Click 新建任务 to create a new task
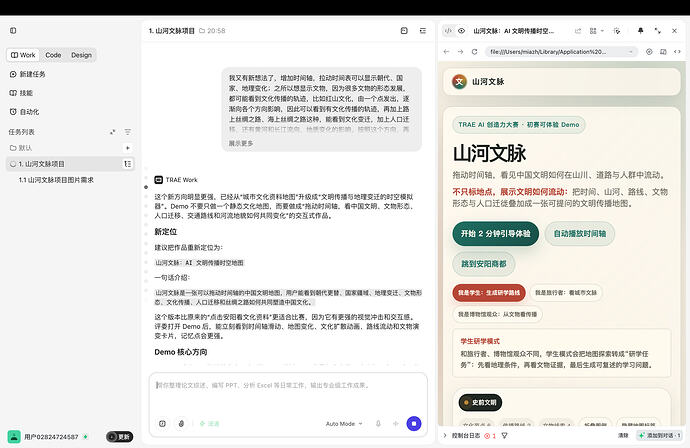The height and width of the screenshot is (448, 690). tap(27, 74)
